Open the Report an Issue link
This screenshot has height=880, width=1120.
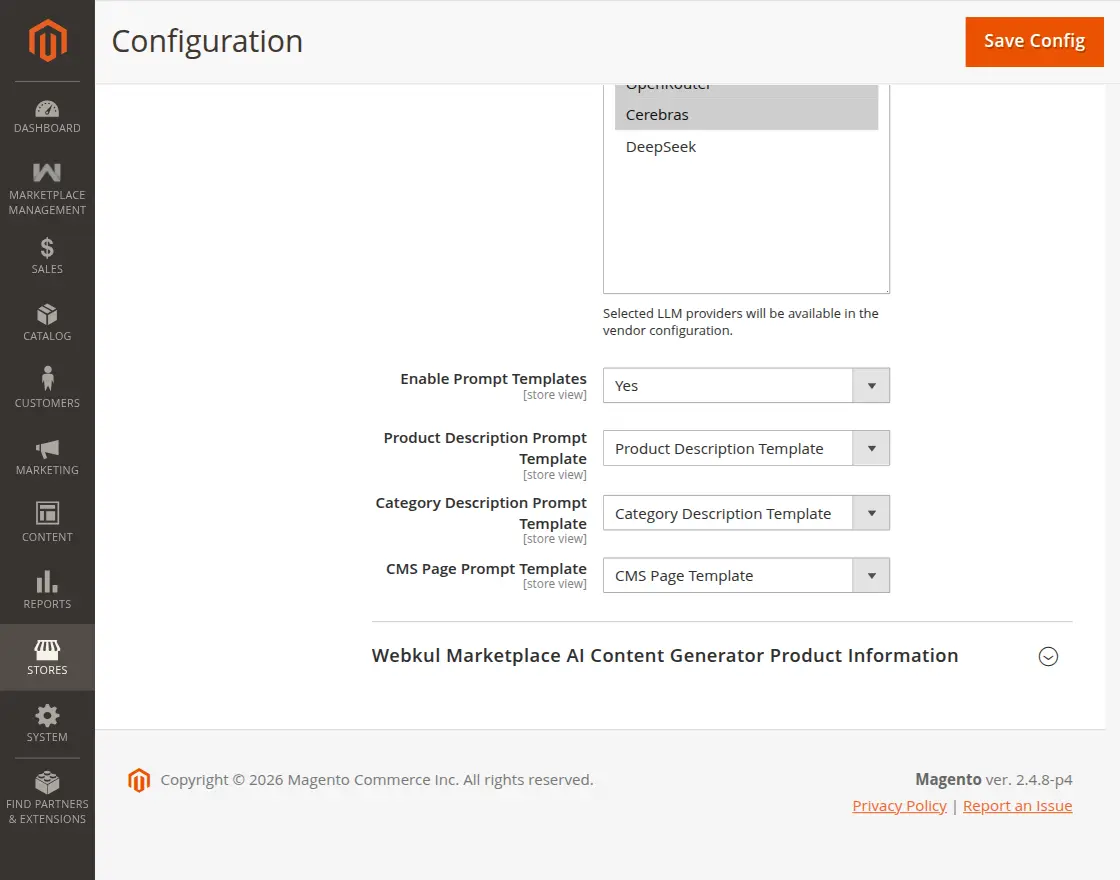coord(1017,806)
